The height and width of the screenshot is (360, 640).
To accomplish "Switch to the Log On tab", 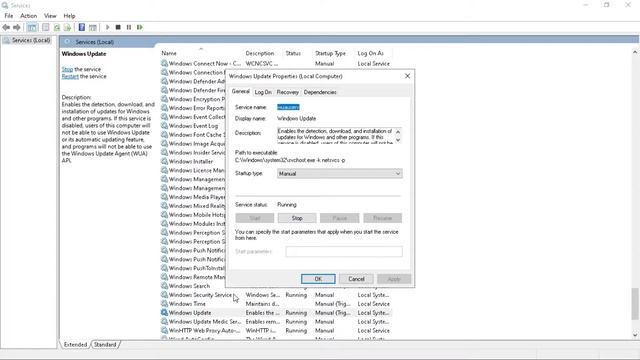I will click(263, 92).
